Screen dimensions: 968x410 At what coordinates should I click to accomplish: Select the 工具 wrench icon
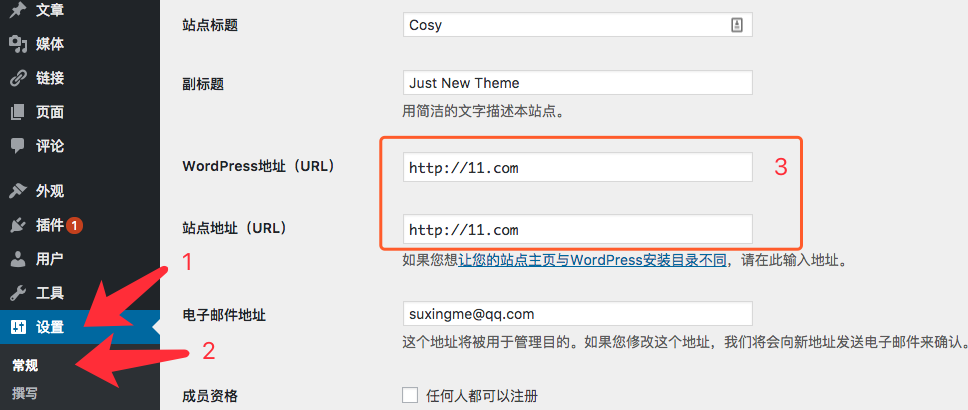tap(18, 293)
